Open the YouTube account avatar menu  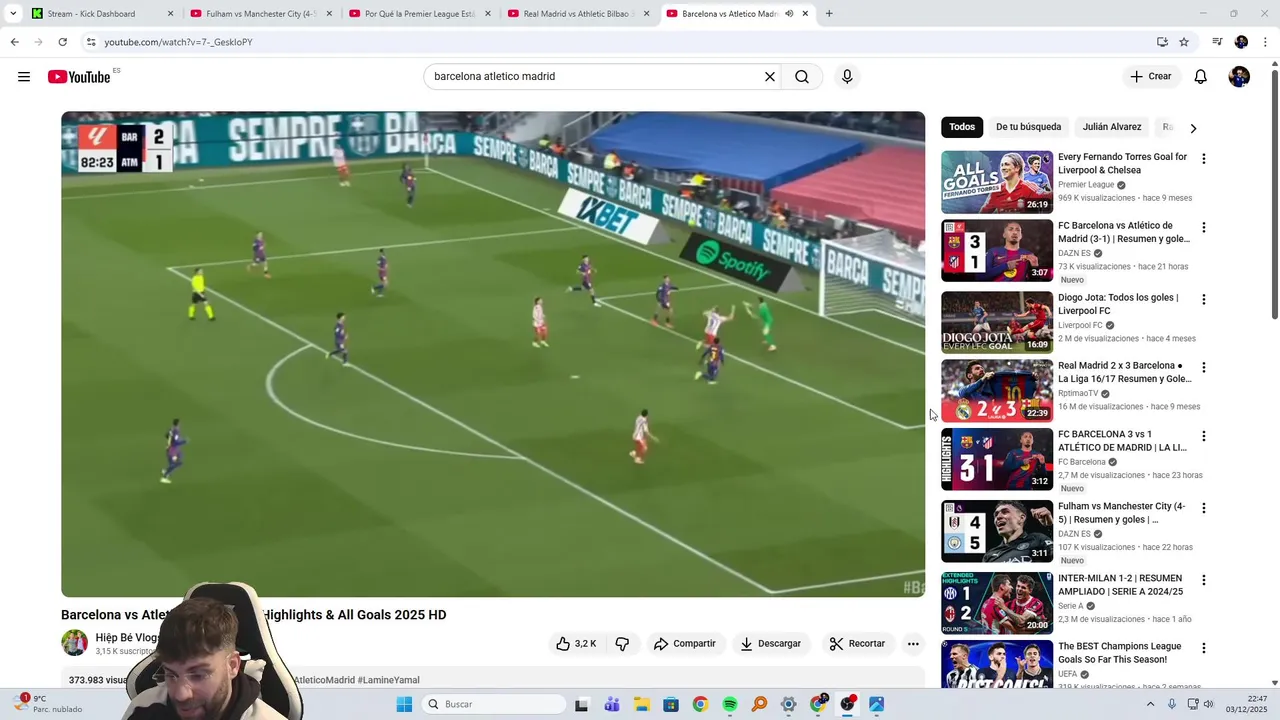point(1239,77)
